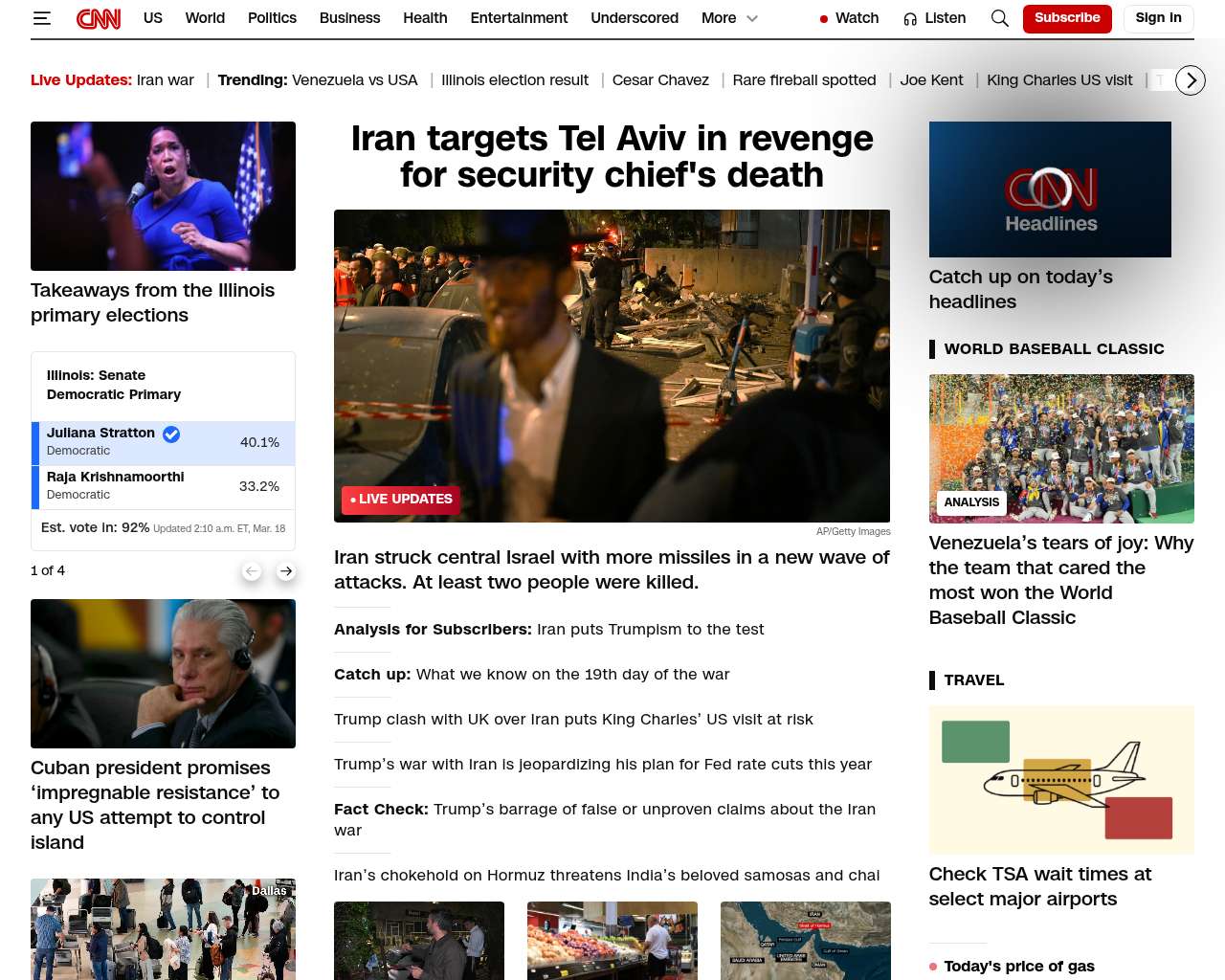Open the Underscored section
The image size is (1225, 980).
635,18
